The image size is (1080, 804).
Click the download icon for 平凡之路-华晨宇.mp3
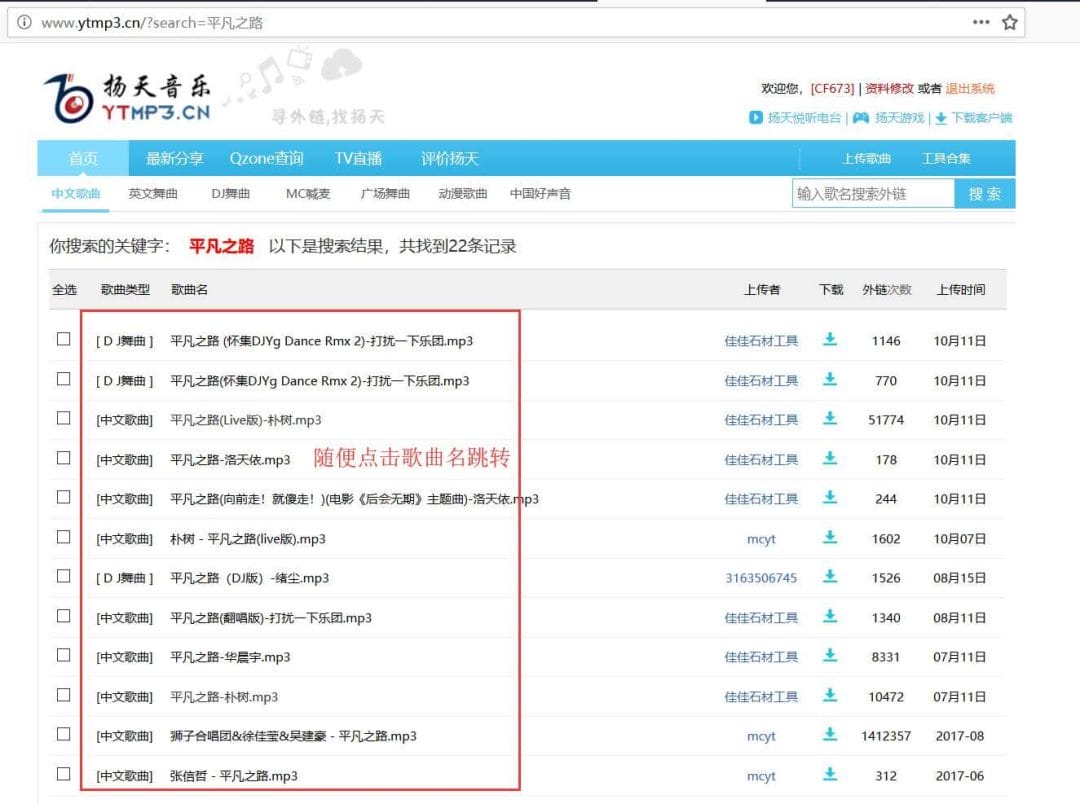coord(830,657)
